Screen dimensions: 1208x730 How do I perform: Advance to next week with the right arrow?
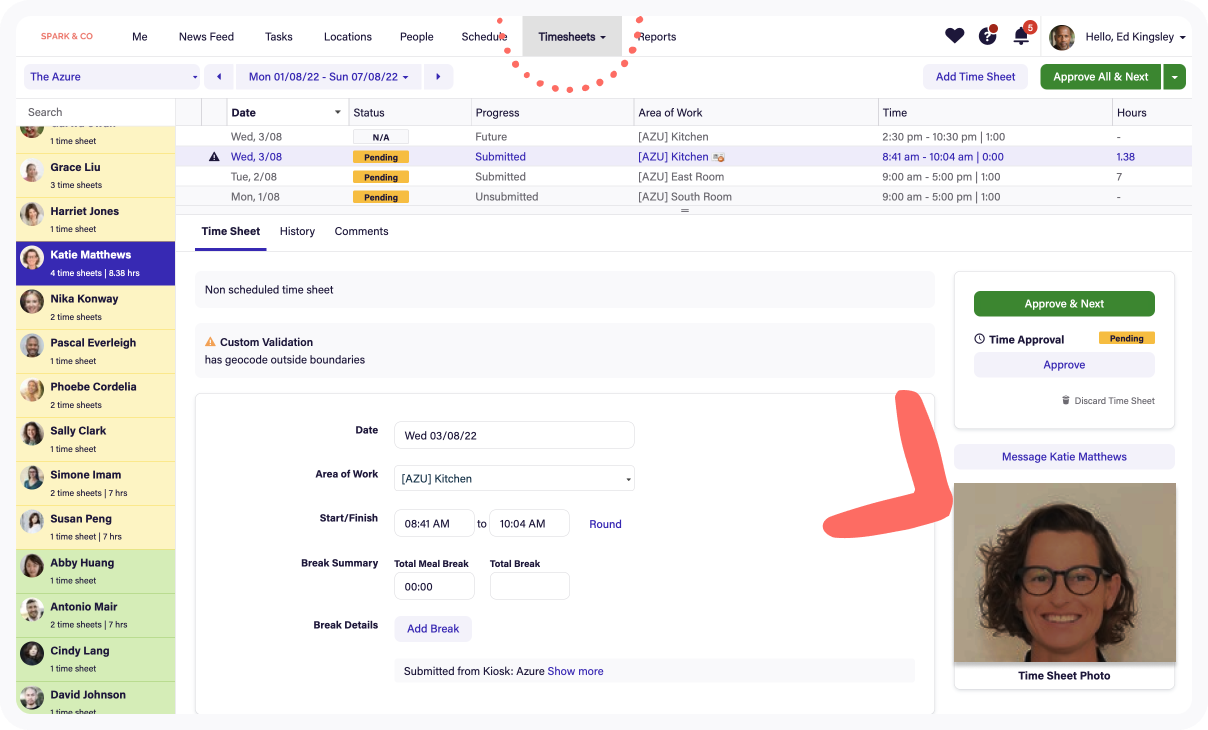[x=438, y=76]
